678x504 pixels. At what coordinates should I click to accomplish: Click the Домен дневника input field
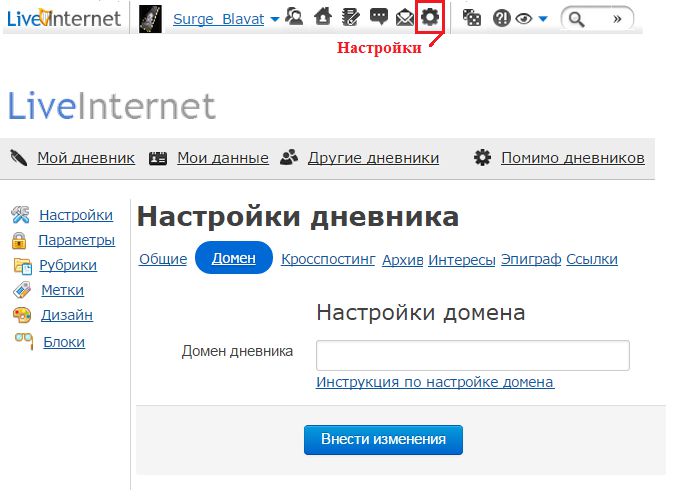coord(472,355)
